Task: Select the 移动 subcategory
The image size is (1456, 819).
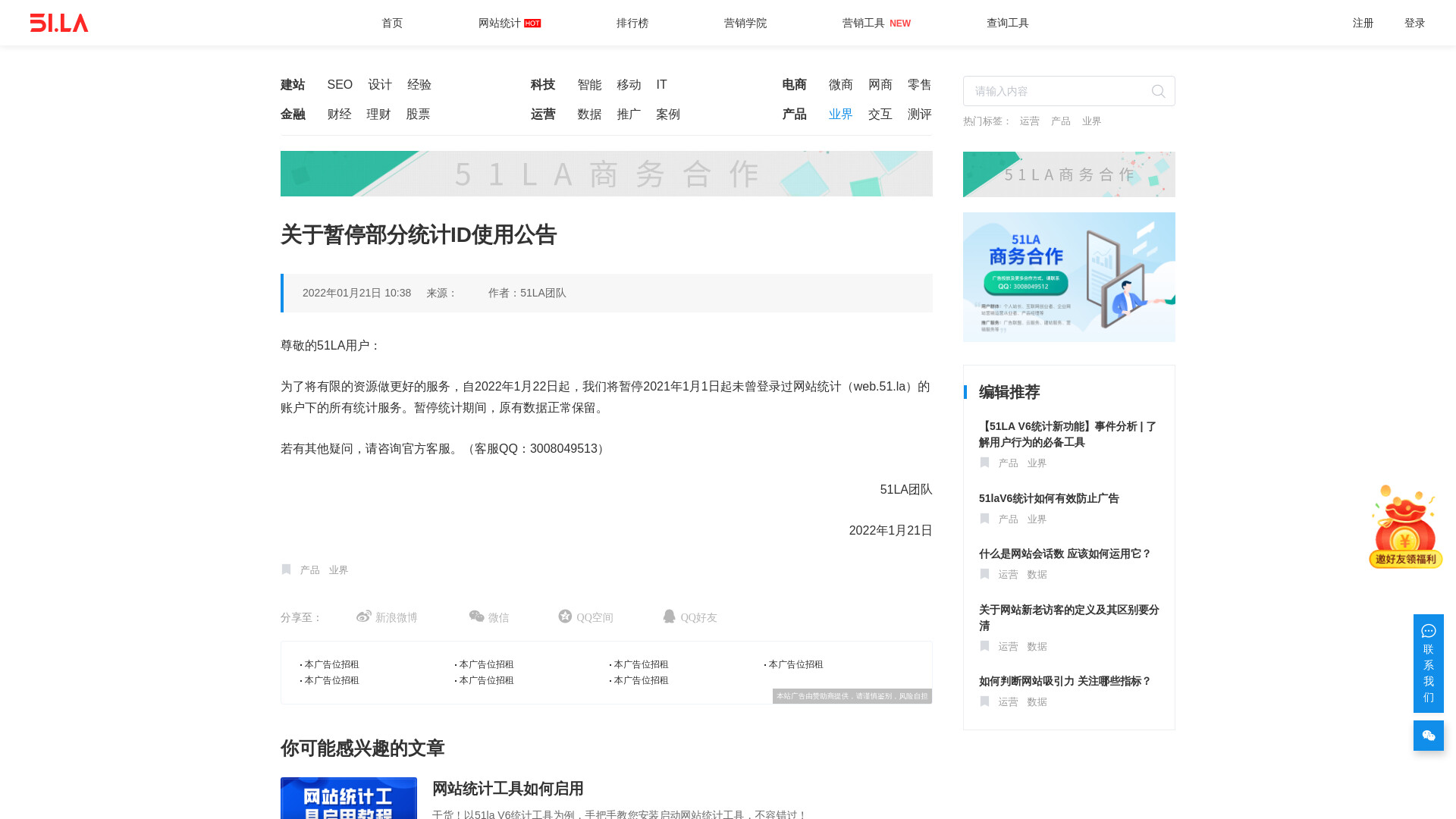Action: 629,85
